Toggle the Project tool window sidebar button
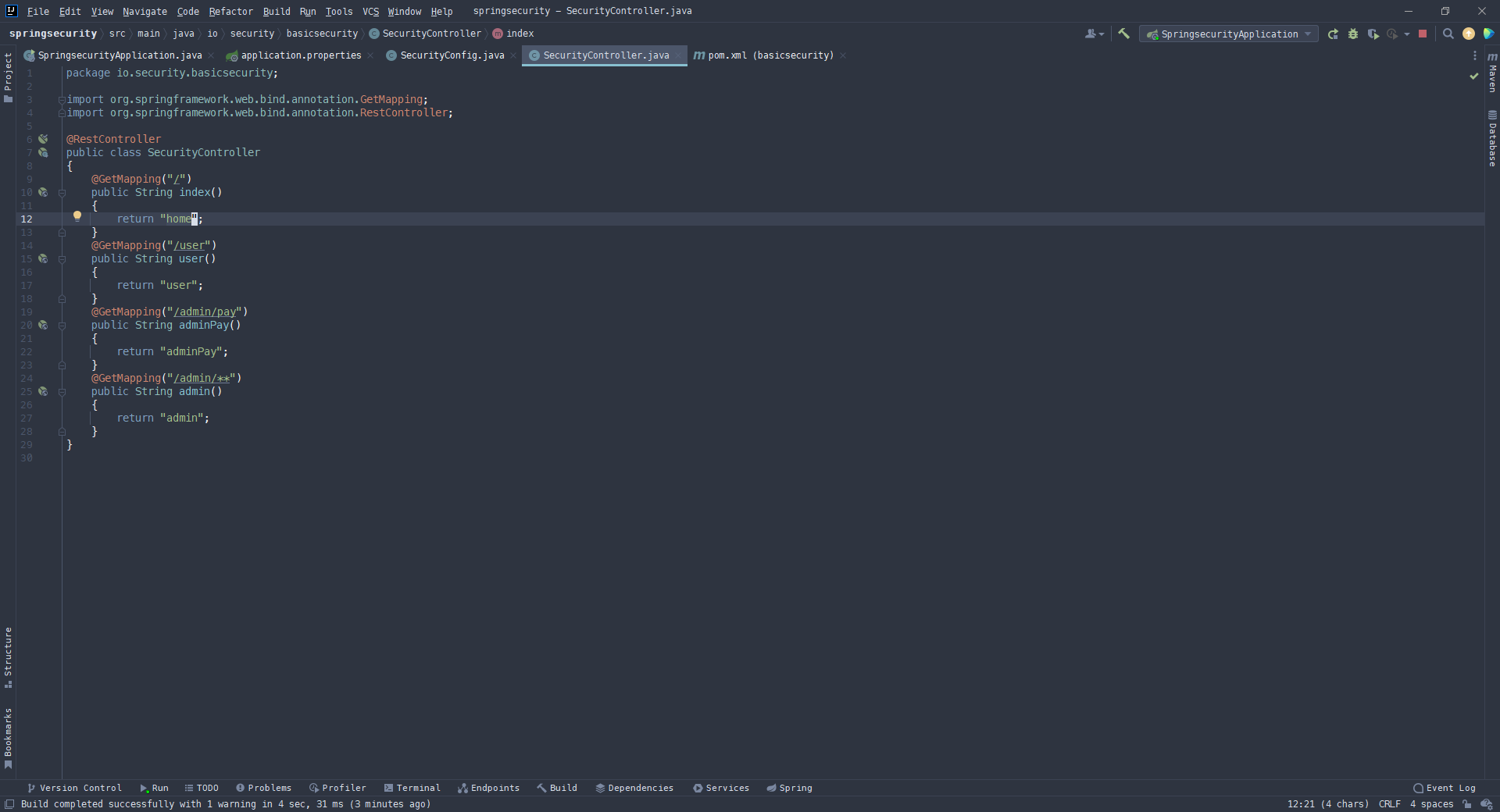Image resolution: width=1500 pixels, height=812 pixels. [x=8, y=77]
